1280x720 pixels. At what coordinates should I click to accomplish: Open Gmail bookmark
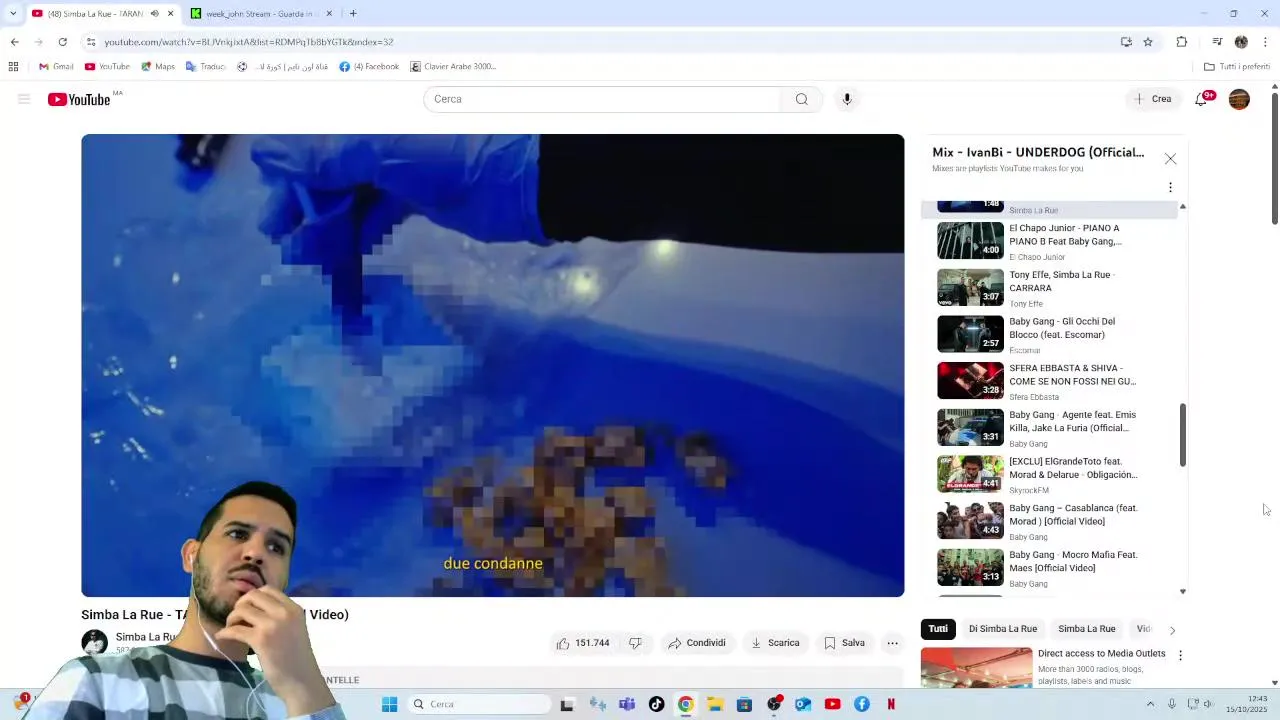pyautogui.click(x=56, y=67)
